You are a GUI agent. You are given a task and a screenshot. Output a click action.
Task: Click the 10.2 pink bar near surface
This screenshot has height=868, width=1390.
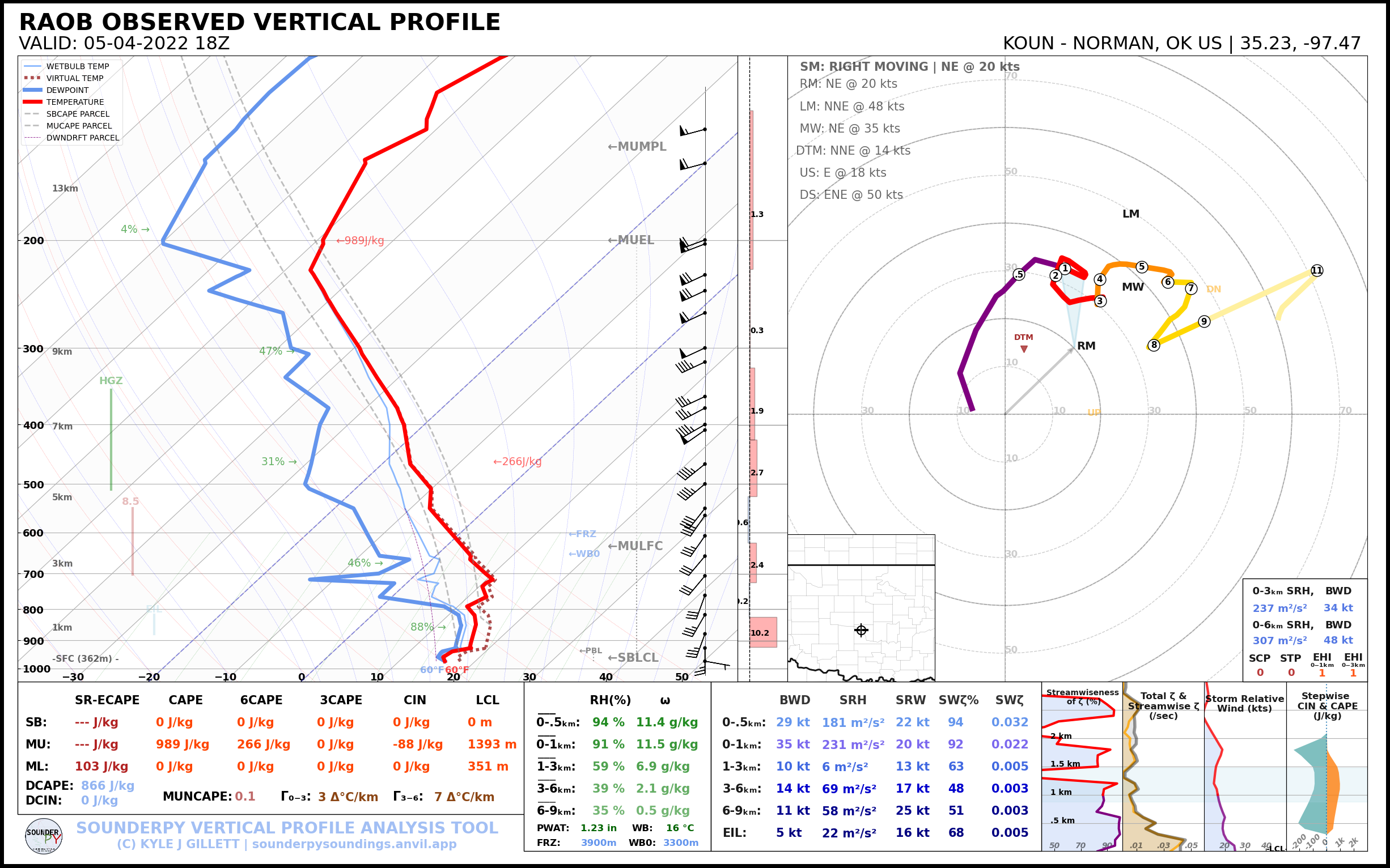(763, 632)
